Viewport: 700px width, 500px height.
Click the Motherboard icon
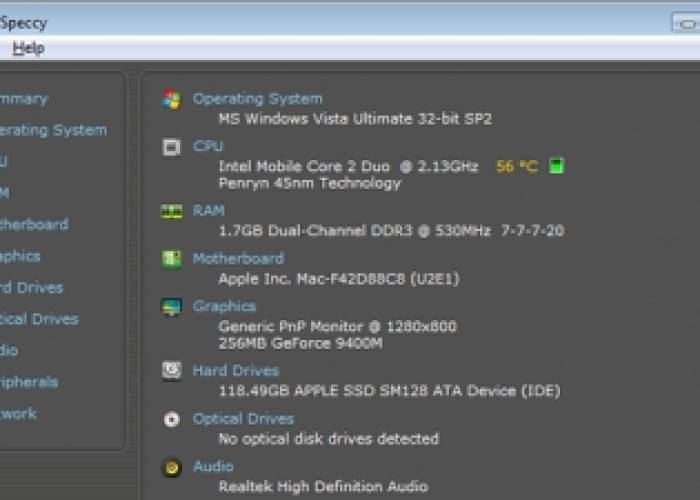pyautogui.click(x=171, y=259)
